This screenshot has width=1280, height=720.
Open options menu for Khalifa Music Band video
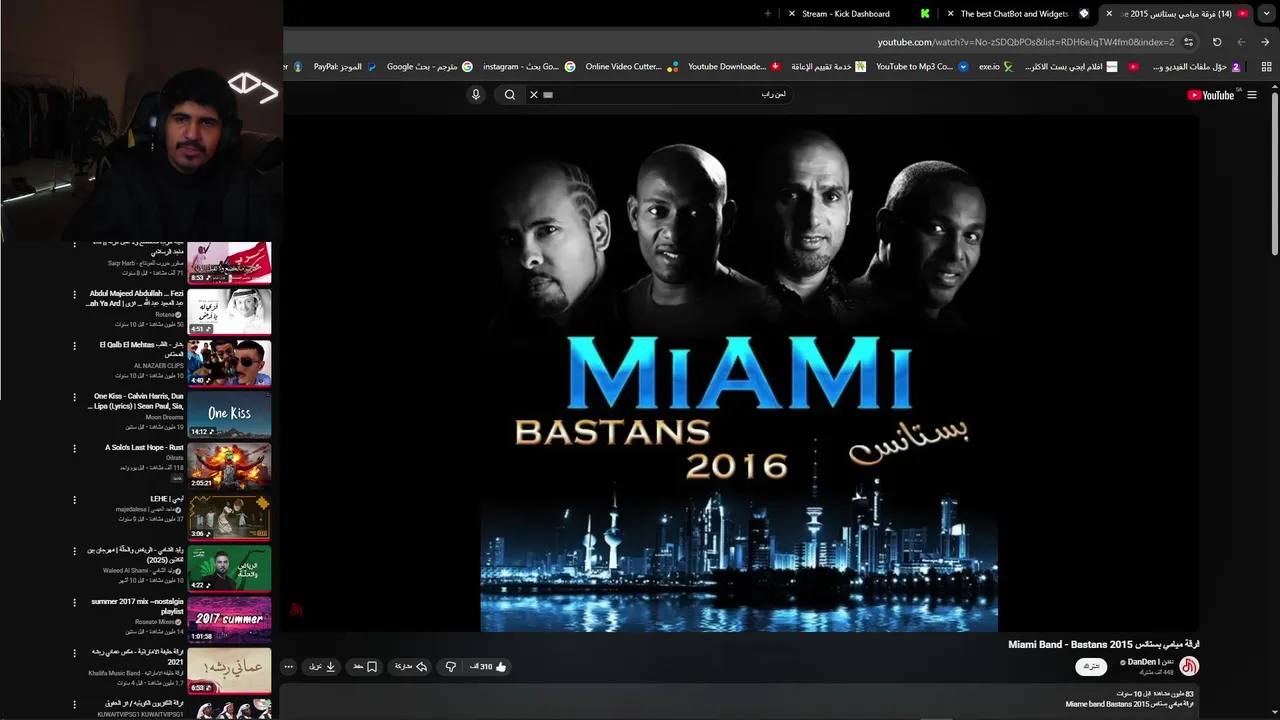click(74, 654)
